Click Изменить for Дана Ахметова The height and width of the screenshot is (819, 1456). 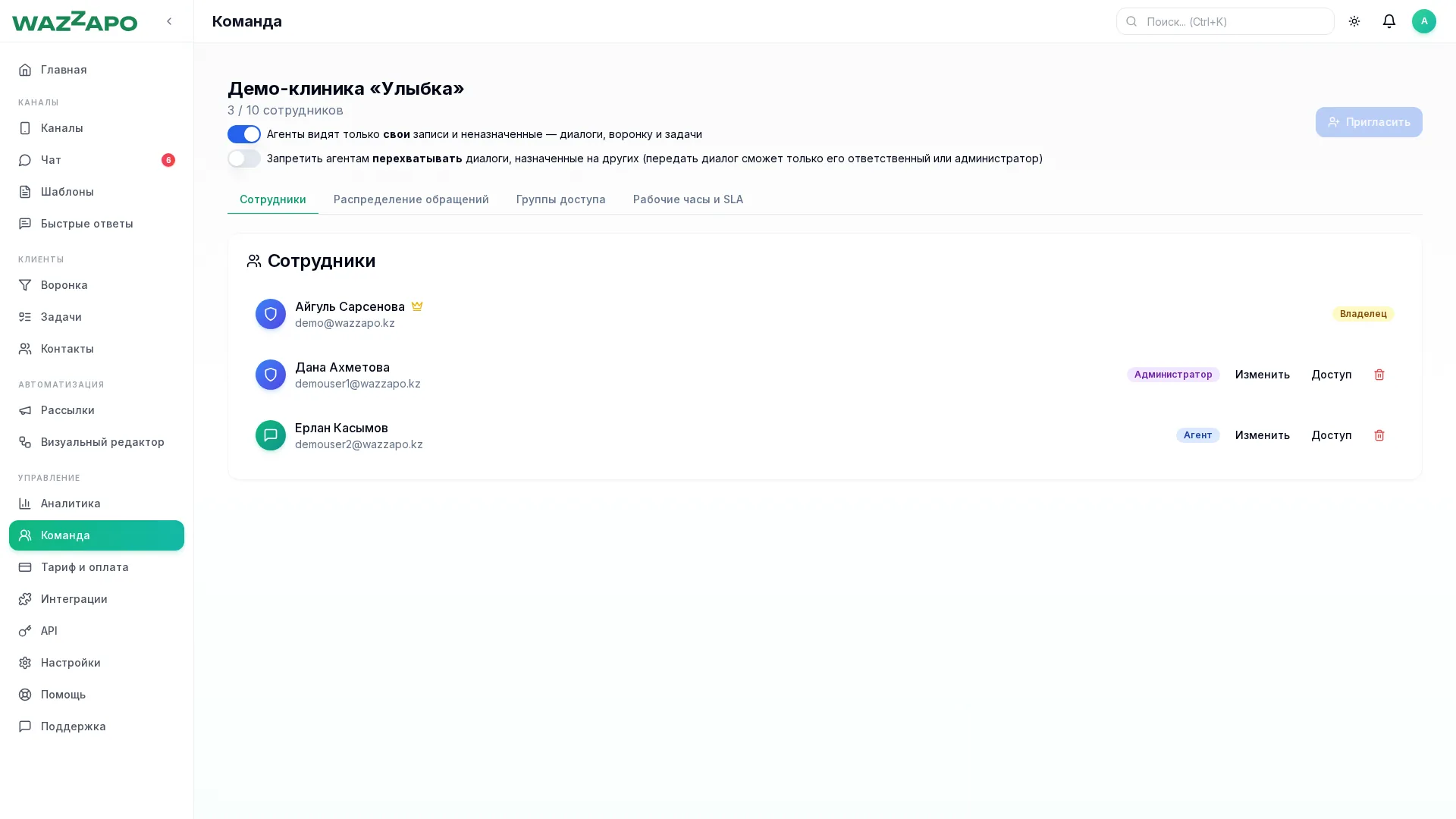click(x=1263, y=375)
